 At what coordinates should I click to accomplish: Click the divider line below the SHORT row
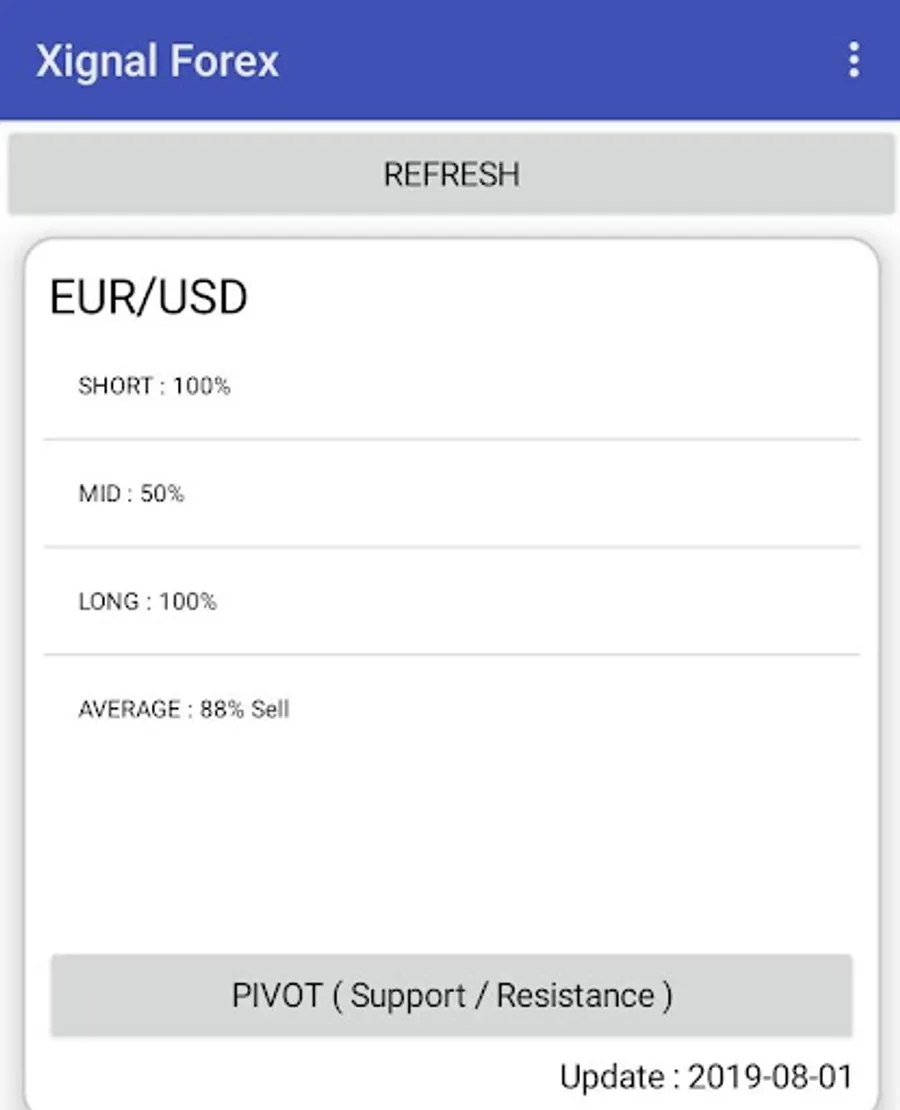(451, 439)
